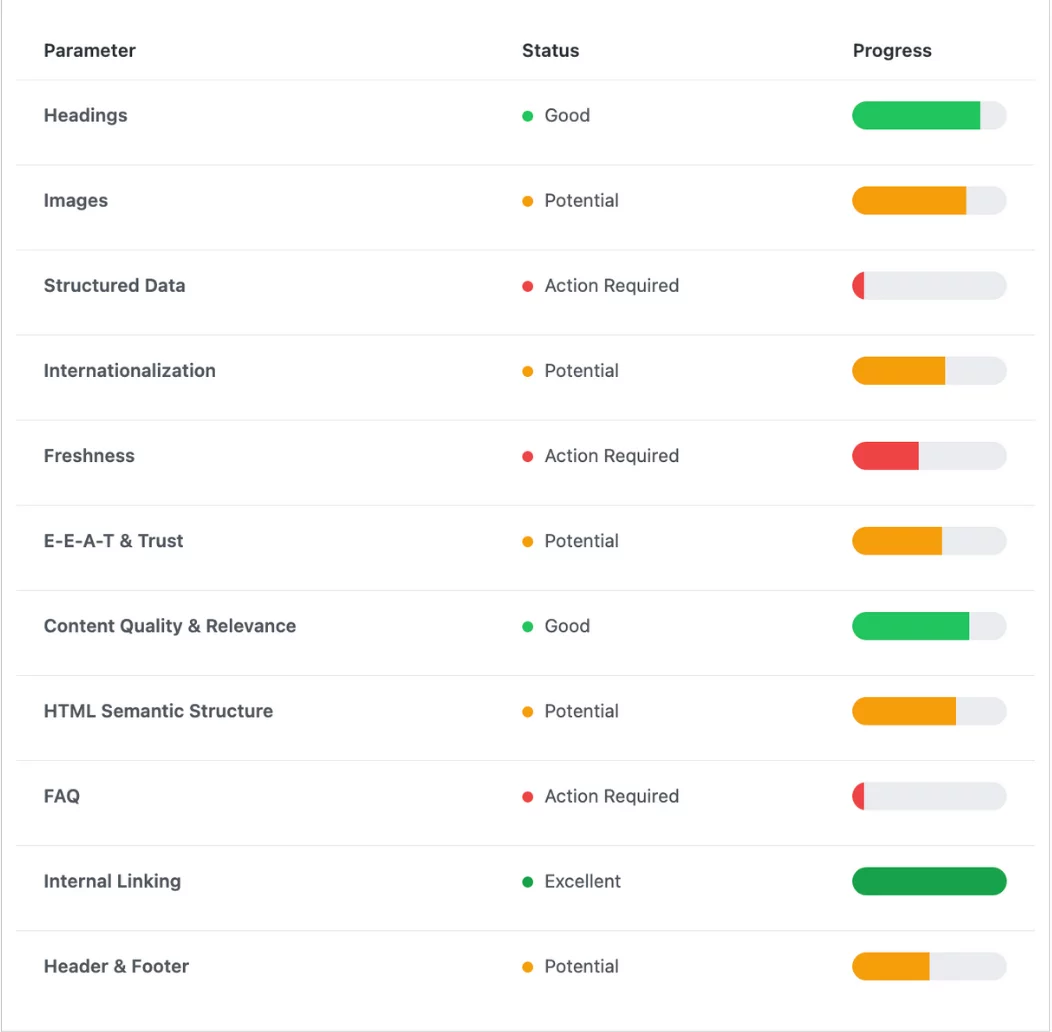Click the Action Required status for FAQ

611,797
